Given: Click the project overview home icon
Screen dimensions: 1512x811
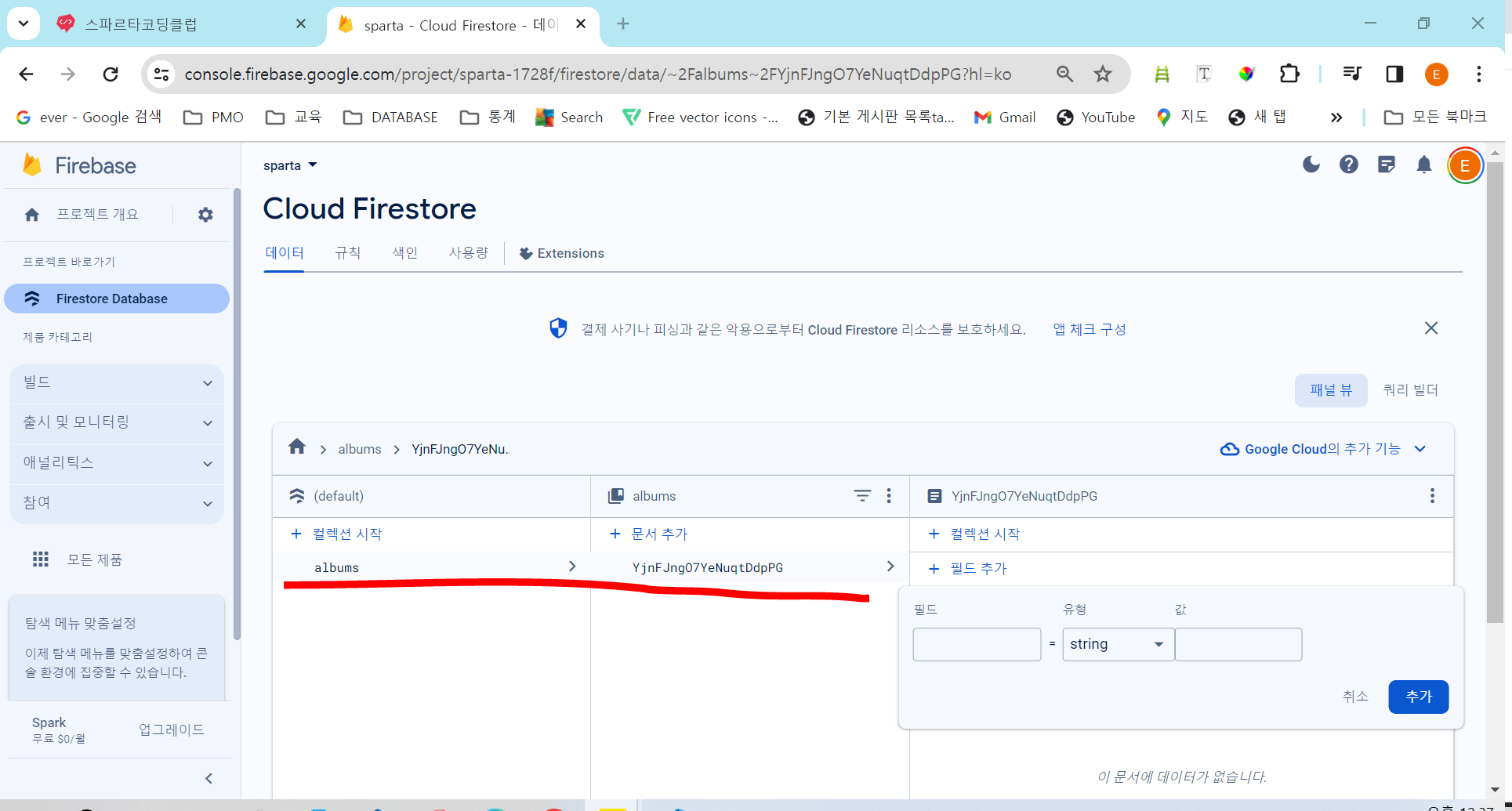Looking at the screenshot, I should pos(32,215).
